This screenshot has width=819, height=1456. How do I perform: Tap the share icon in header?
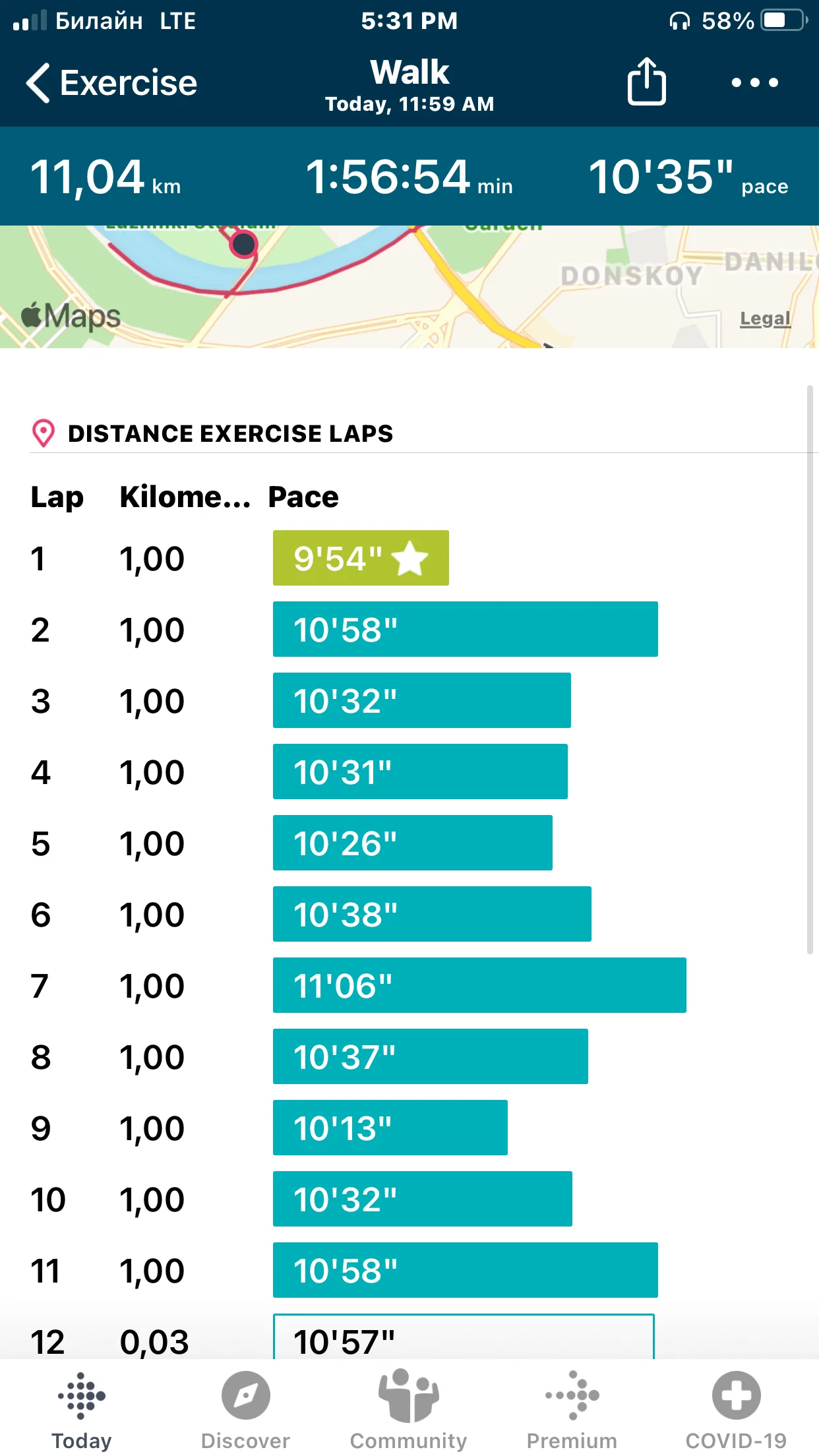click(x=646, y=82)
